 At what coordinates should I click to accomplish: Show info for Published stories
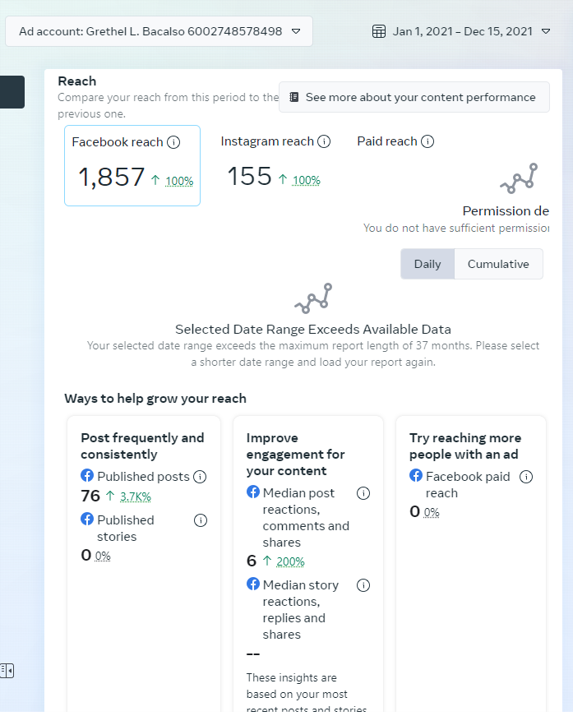click(200, 520)
